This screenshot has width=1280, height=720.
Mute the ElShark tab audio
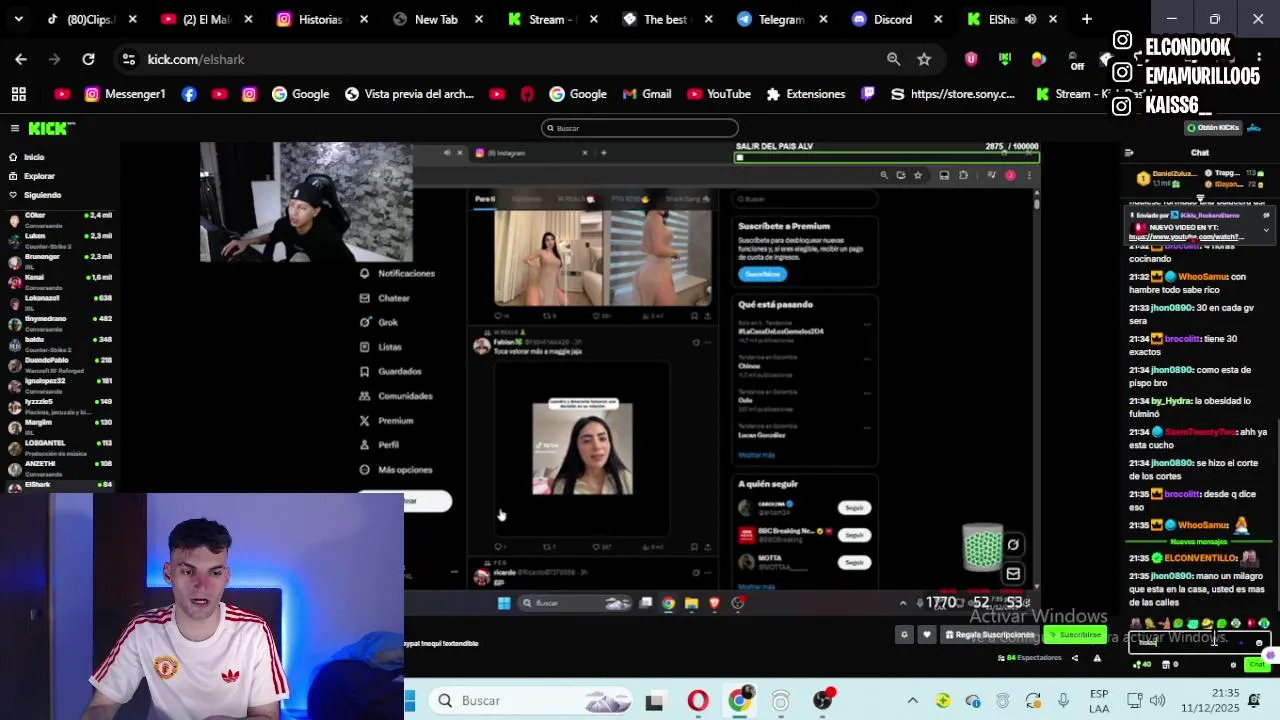pos(1030,19)
